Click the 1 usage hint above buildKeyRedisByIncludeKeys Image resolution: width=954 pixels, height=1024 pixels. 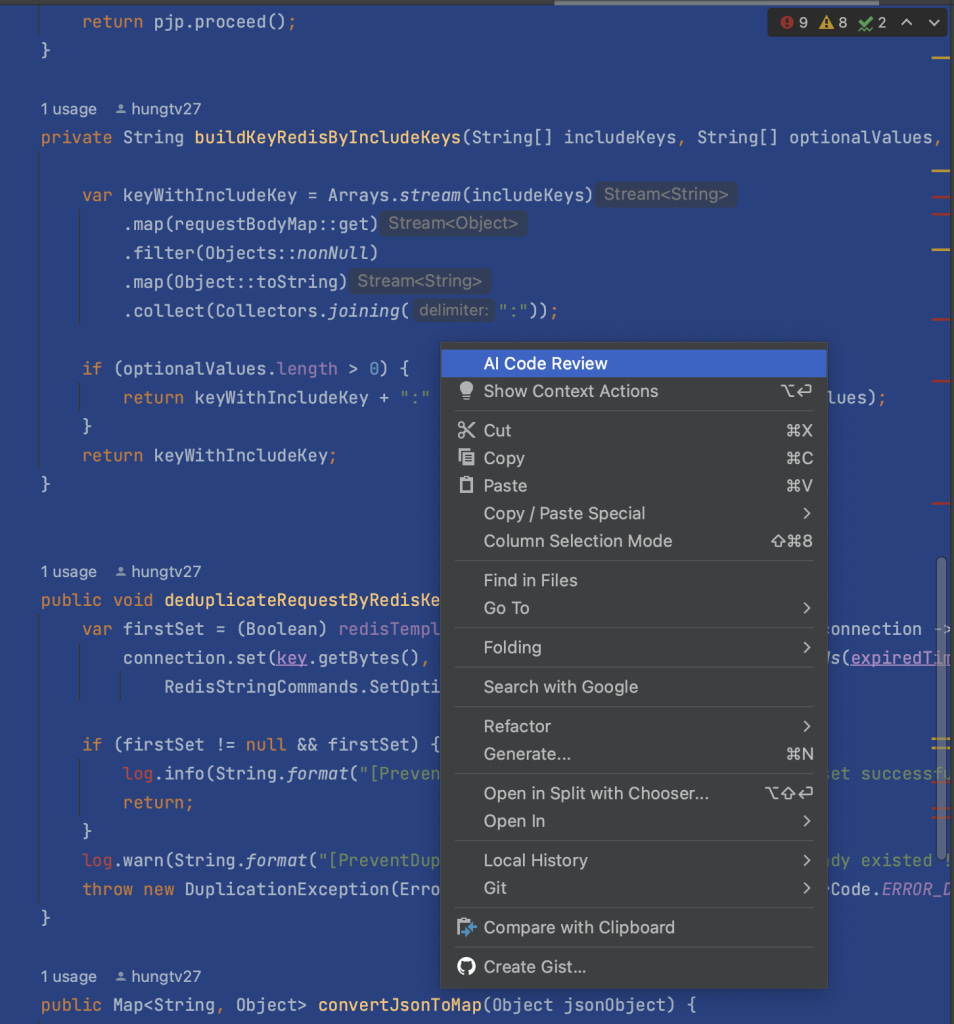click(69, 109)
